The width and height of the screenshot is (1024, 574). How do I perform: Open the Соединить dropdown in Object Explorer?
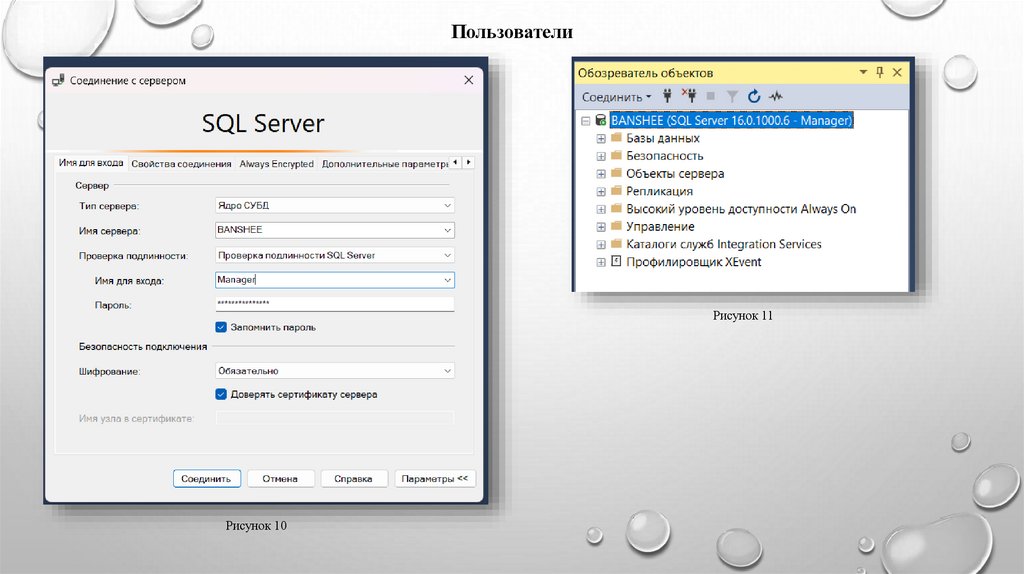[x=616, y=97]
